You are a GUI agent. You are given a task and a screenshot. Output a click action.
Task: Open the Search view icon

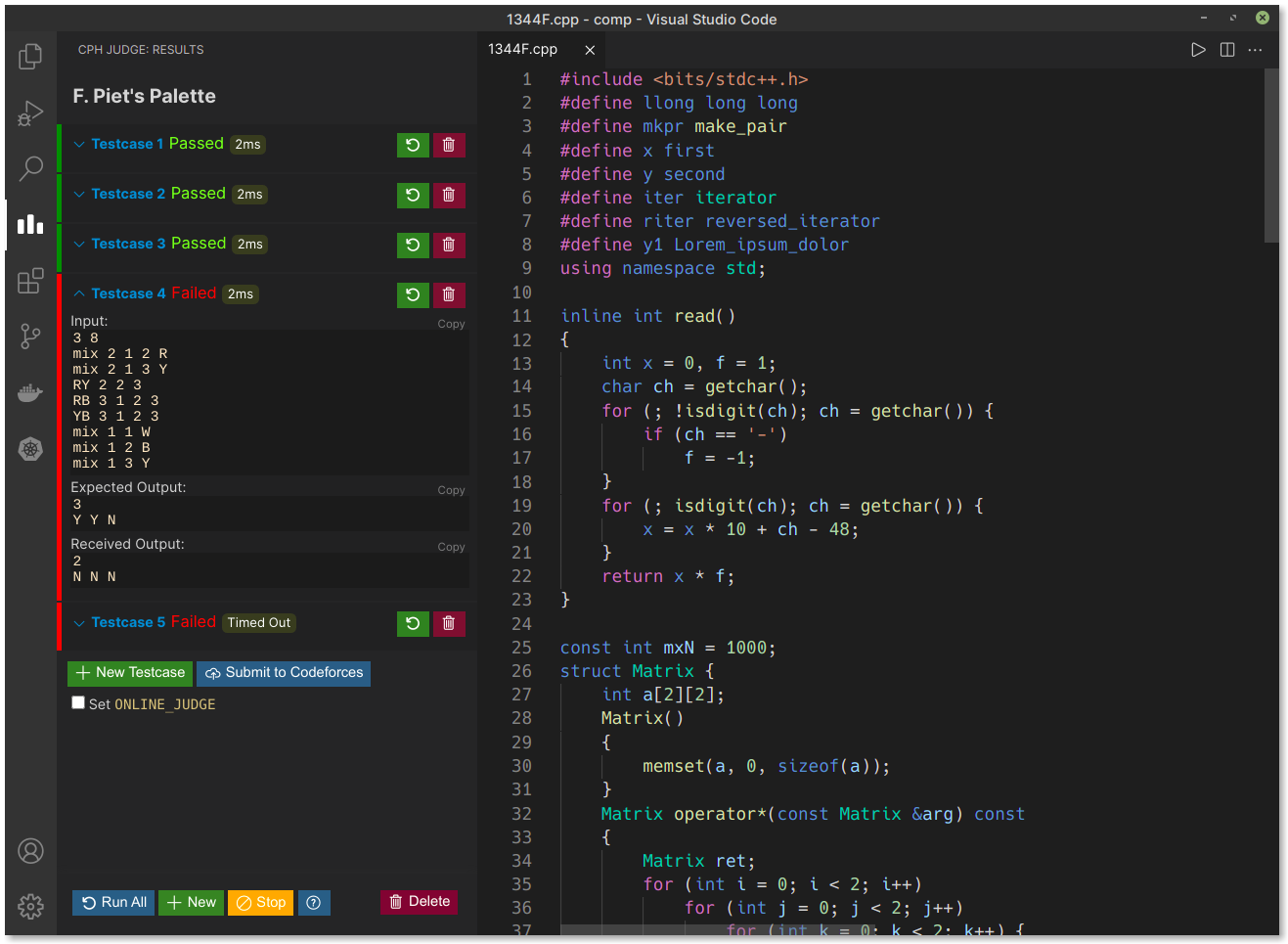[x=30, y=168]
